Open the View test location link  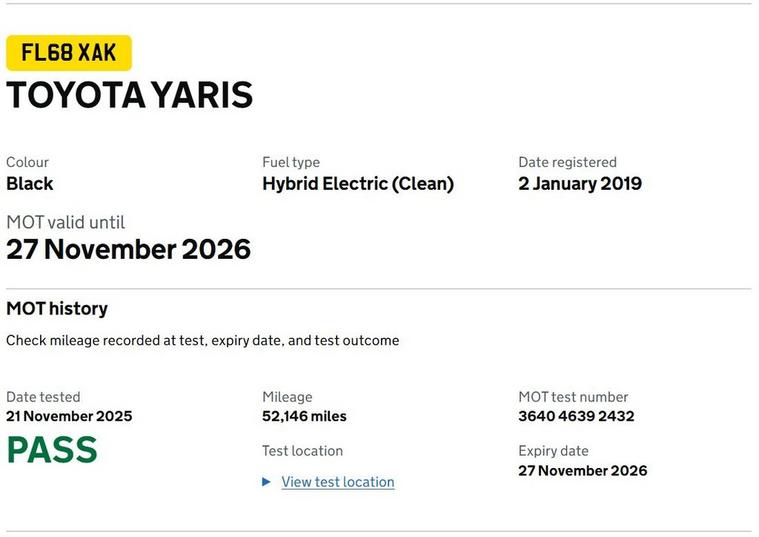point(338,482)
